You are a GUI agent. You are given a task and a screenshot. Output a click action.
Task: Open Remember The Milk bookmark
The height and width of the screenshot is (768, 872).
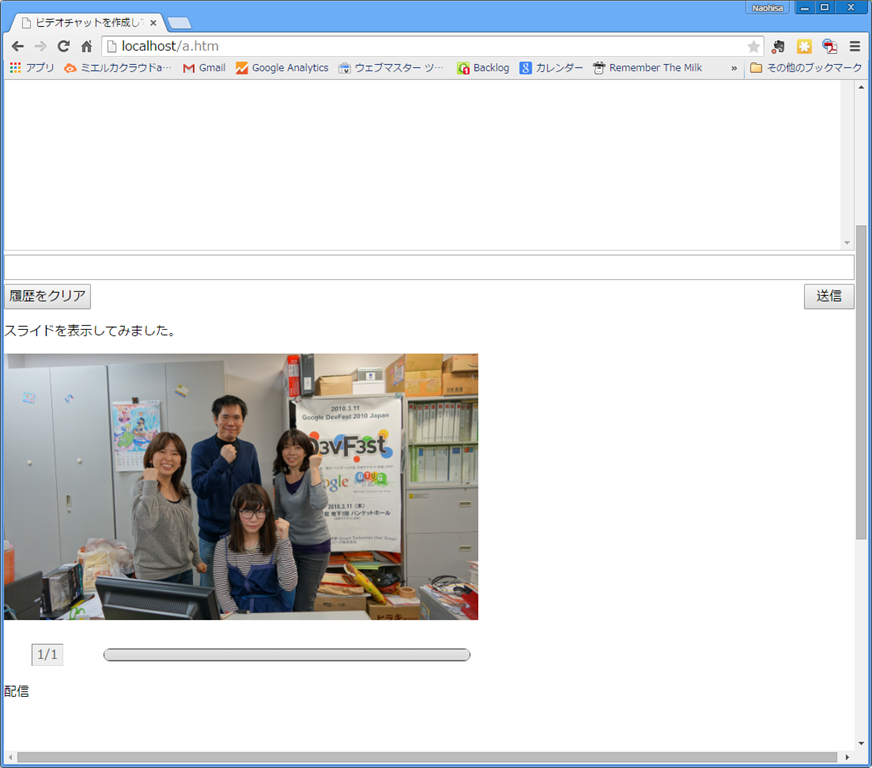647,68
